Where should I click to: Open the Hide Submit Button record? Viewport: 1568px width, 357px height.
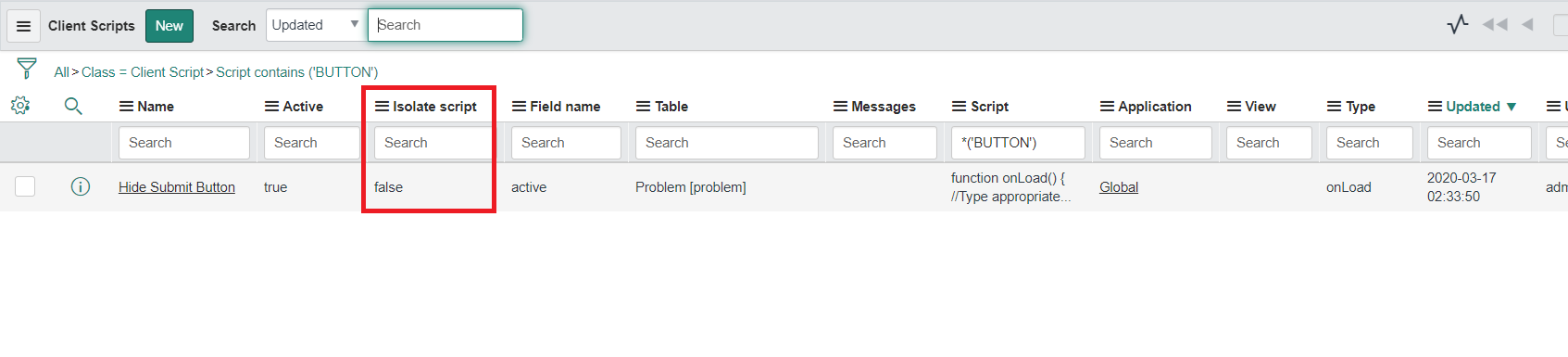coord(177,187)
